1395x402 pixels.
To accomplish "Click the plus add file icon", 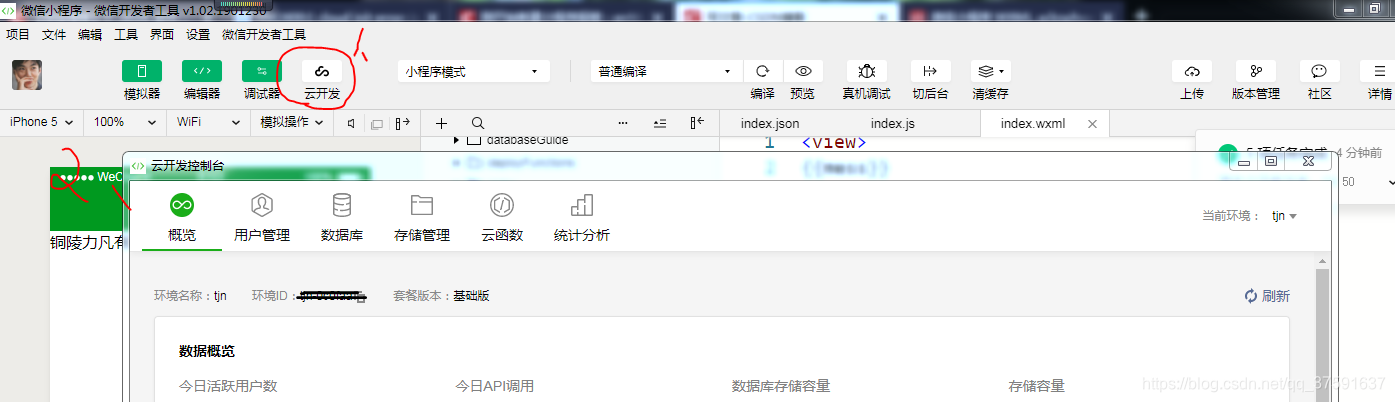I will click(x=442, y=123).
